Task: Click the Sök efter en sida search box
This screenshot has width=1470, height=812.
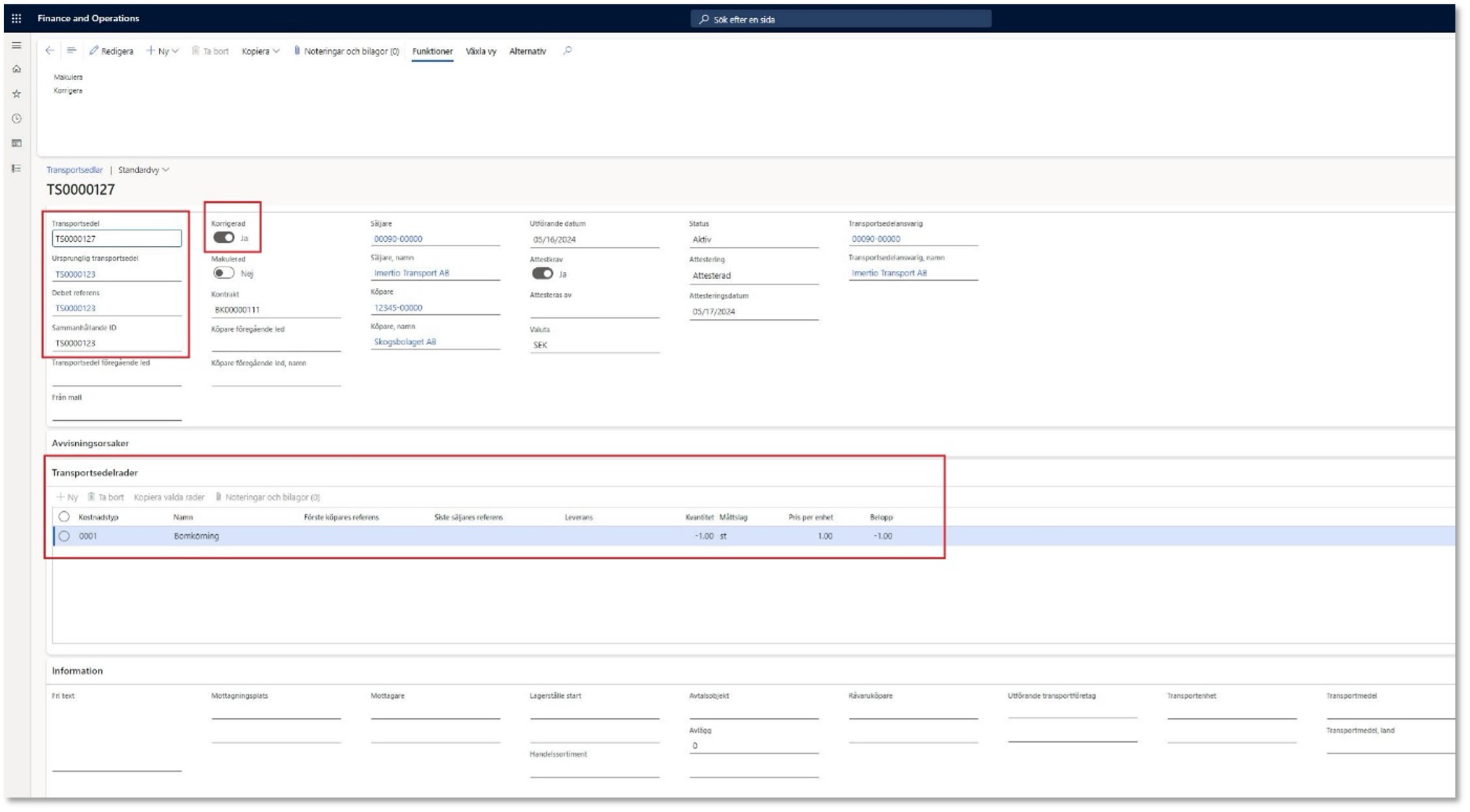Action: point(841,19)
